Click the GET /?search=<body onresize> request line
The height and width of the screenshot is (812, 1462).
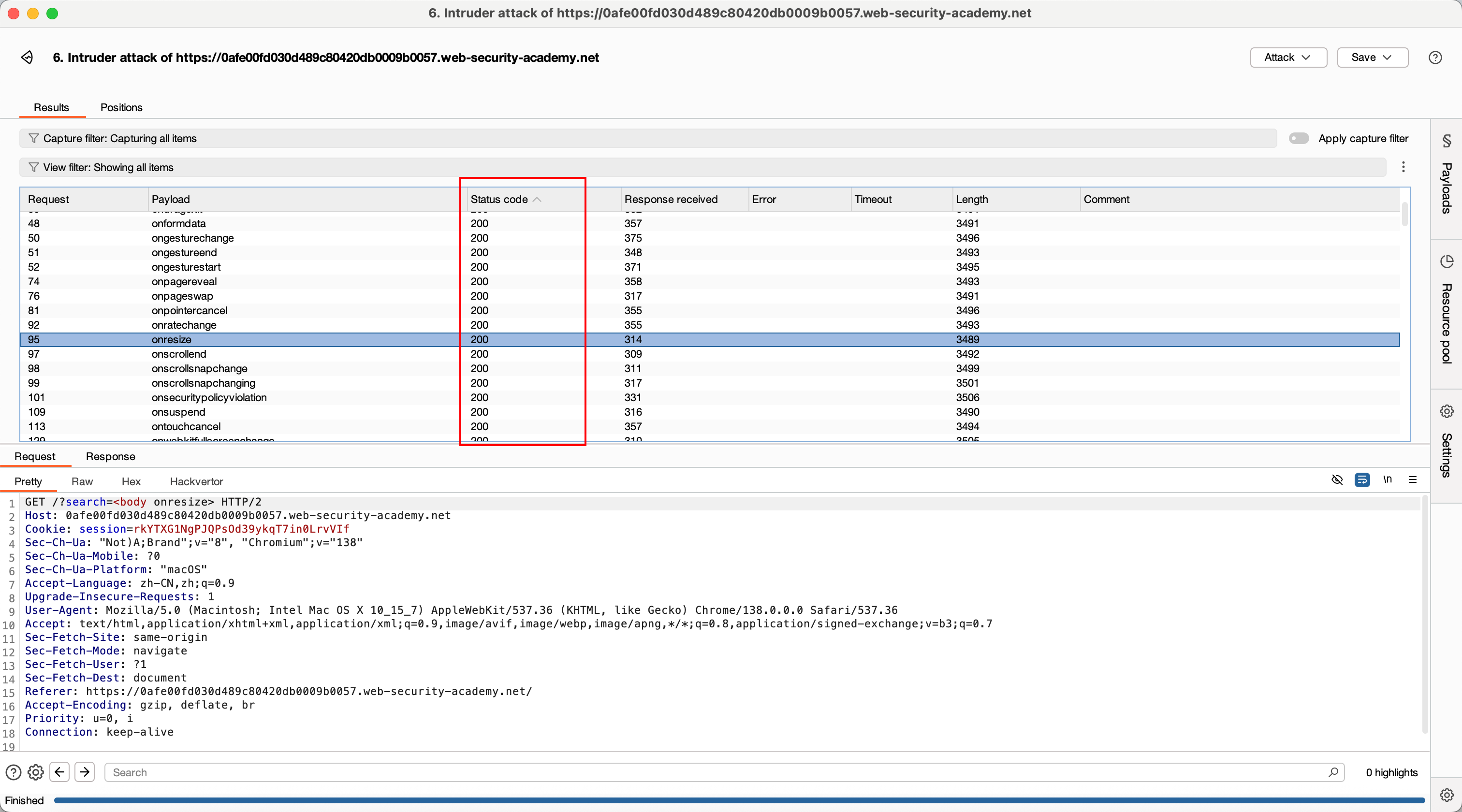click(143, 502)
